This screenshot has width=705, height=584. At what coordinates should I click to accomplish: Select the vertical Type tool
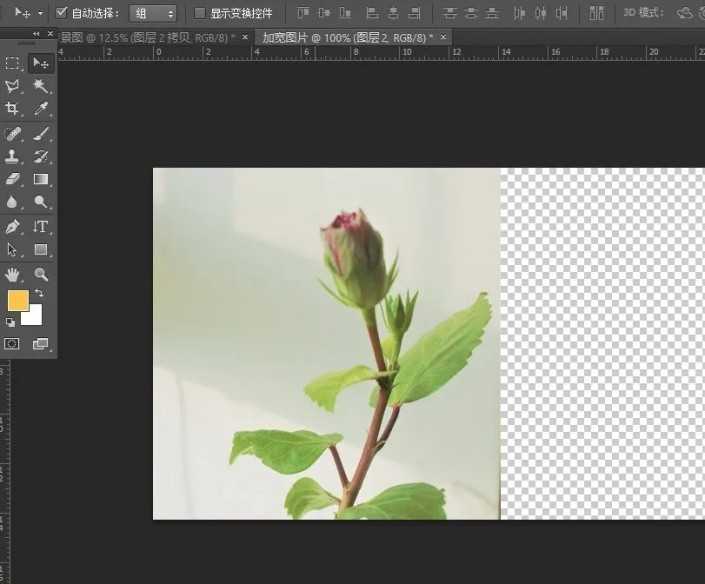pos(41,227)
